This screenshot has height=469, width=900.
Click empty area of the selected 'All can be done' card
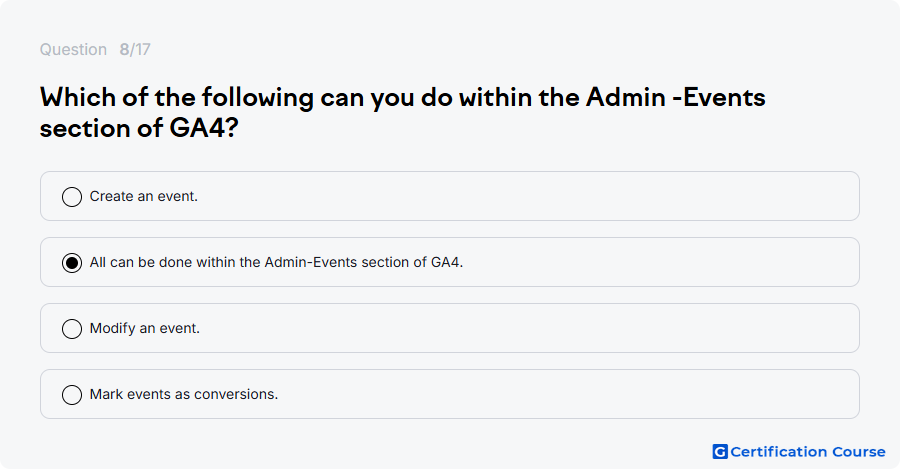click(x=631, y=262)
